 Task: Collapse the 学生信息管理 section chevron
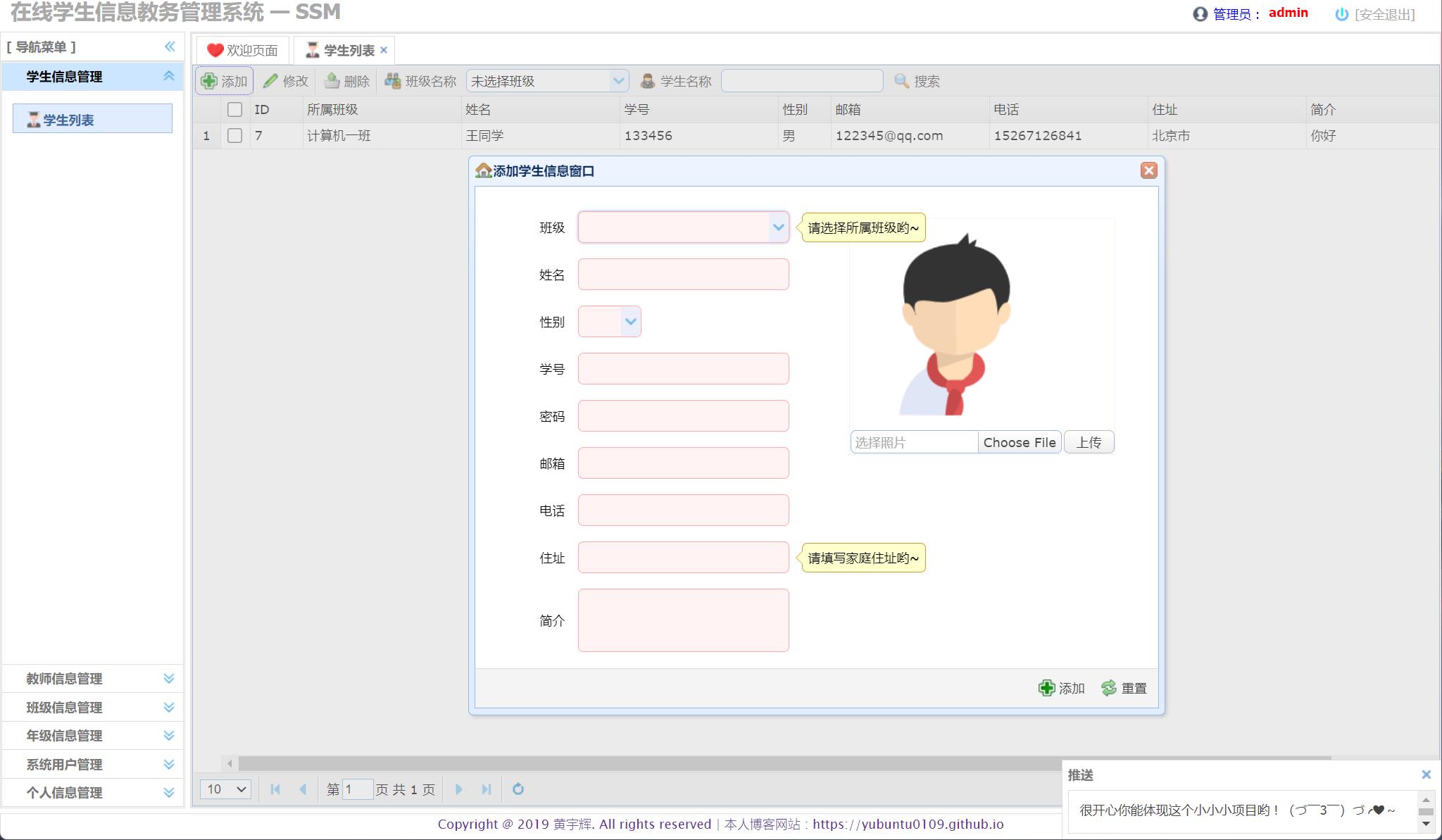(x=168, y=77)
